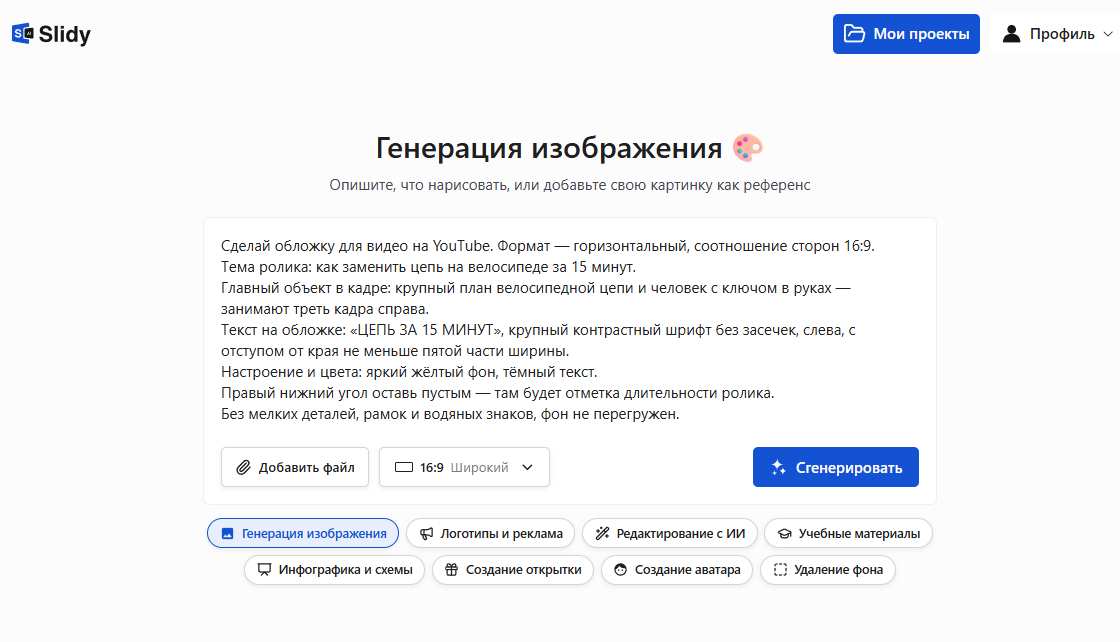The height and width of the screenshot is (642, 1120).
Task: Switch to Редактирование с ИИ mode
Action: click(x=670, y=533)
